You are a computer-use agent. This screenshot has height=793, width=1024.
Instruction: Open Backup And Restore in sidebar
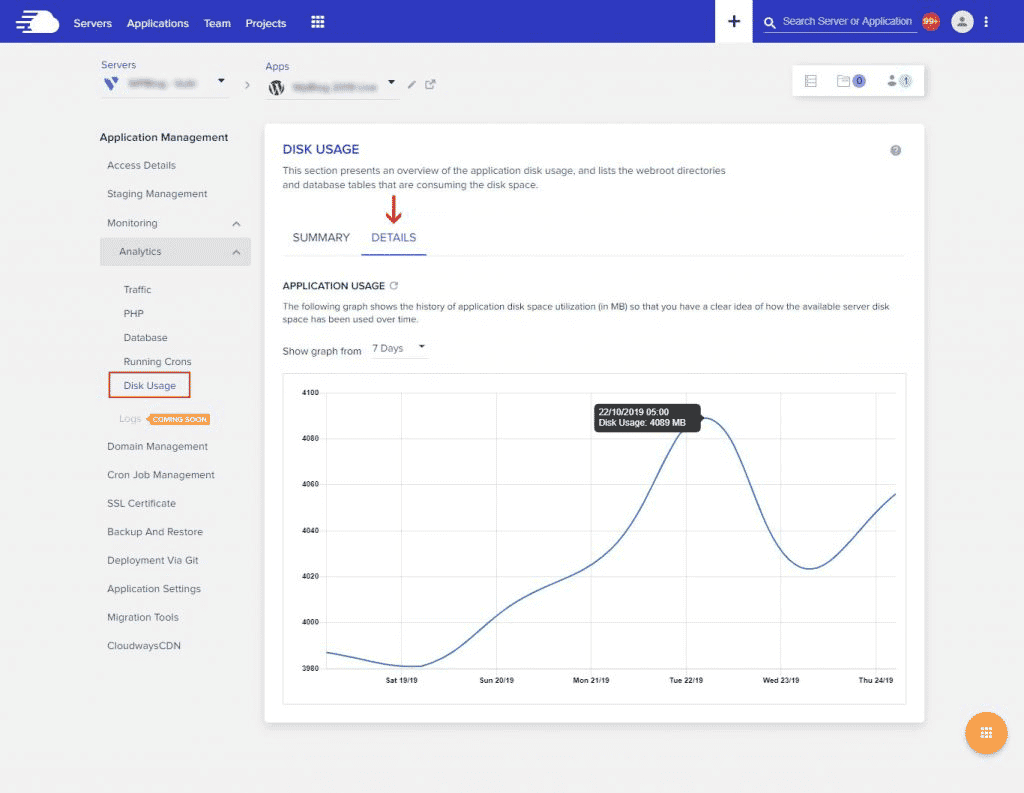click(155, 532)
